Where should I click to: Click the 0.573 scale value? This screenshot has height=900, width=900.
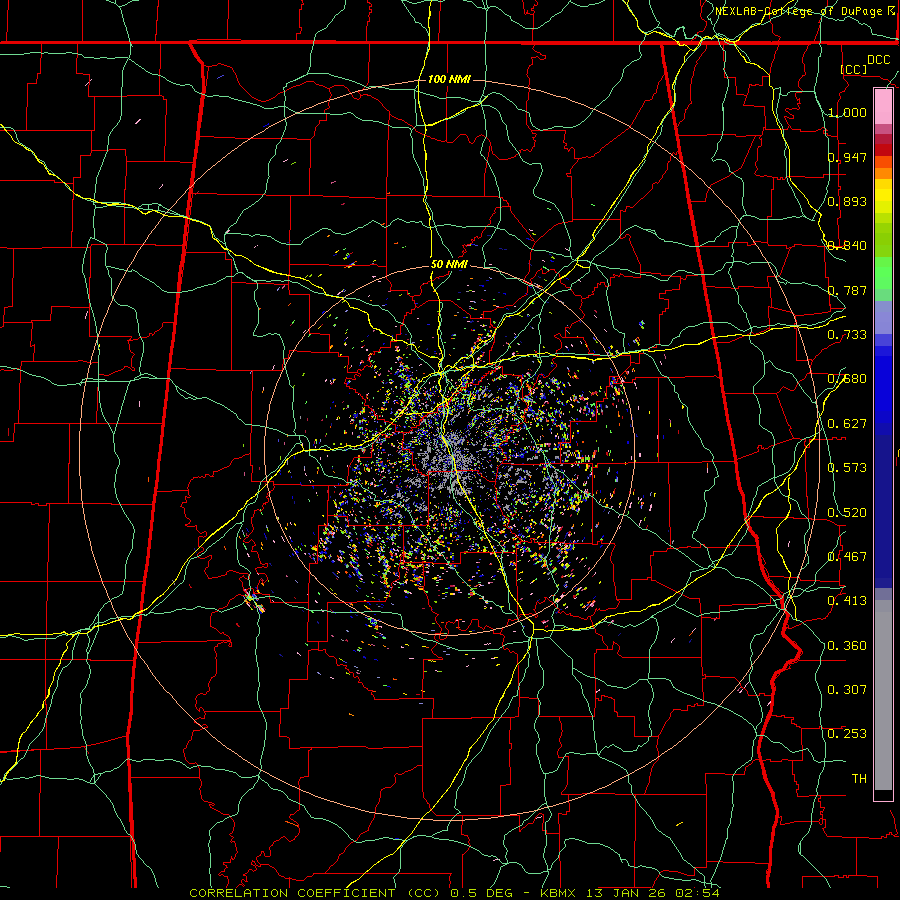[847, 468]
